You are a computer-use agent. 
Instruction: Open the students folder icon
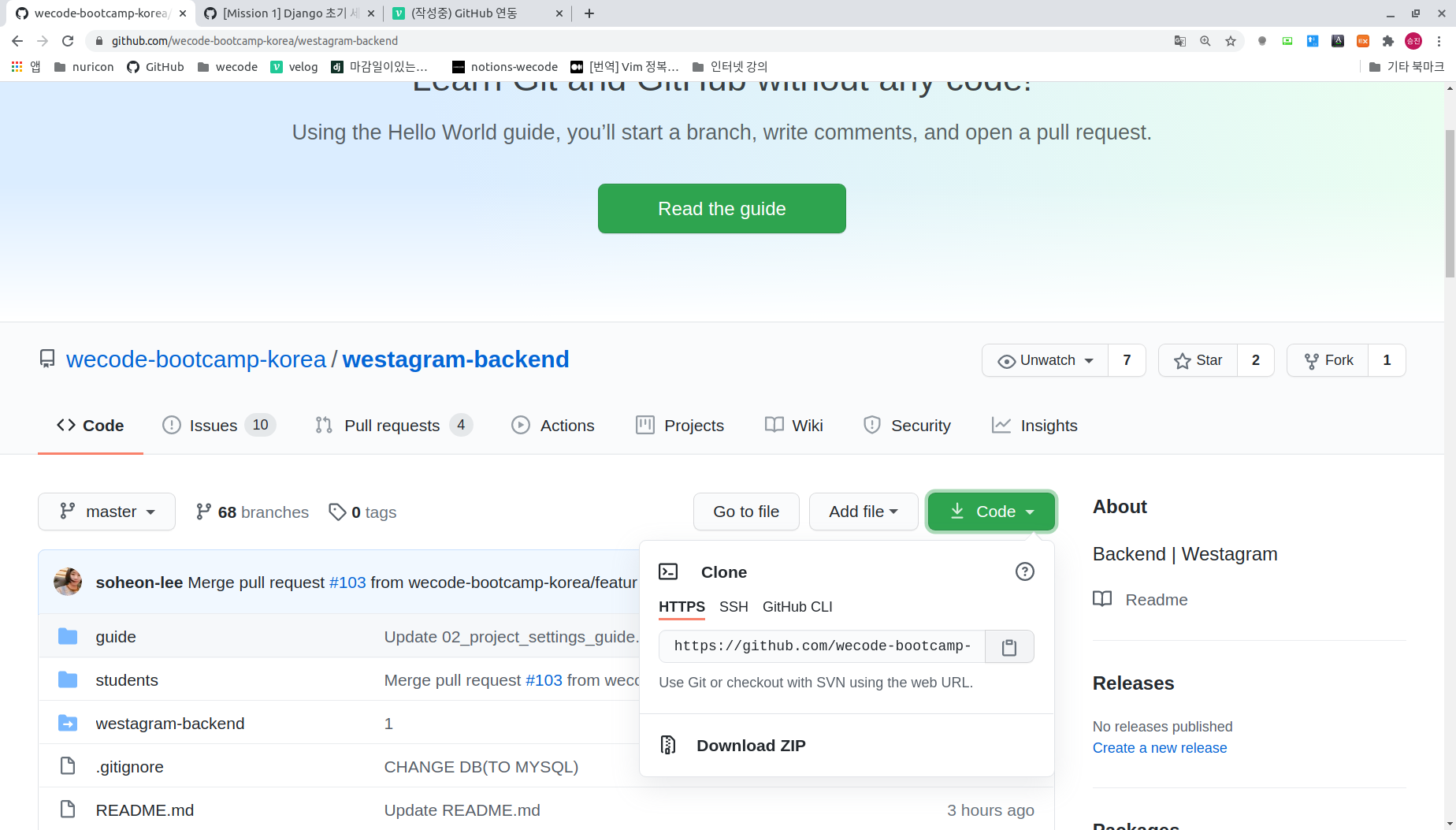tap(68, 679)
